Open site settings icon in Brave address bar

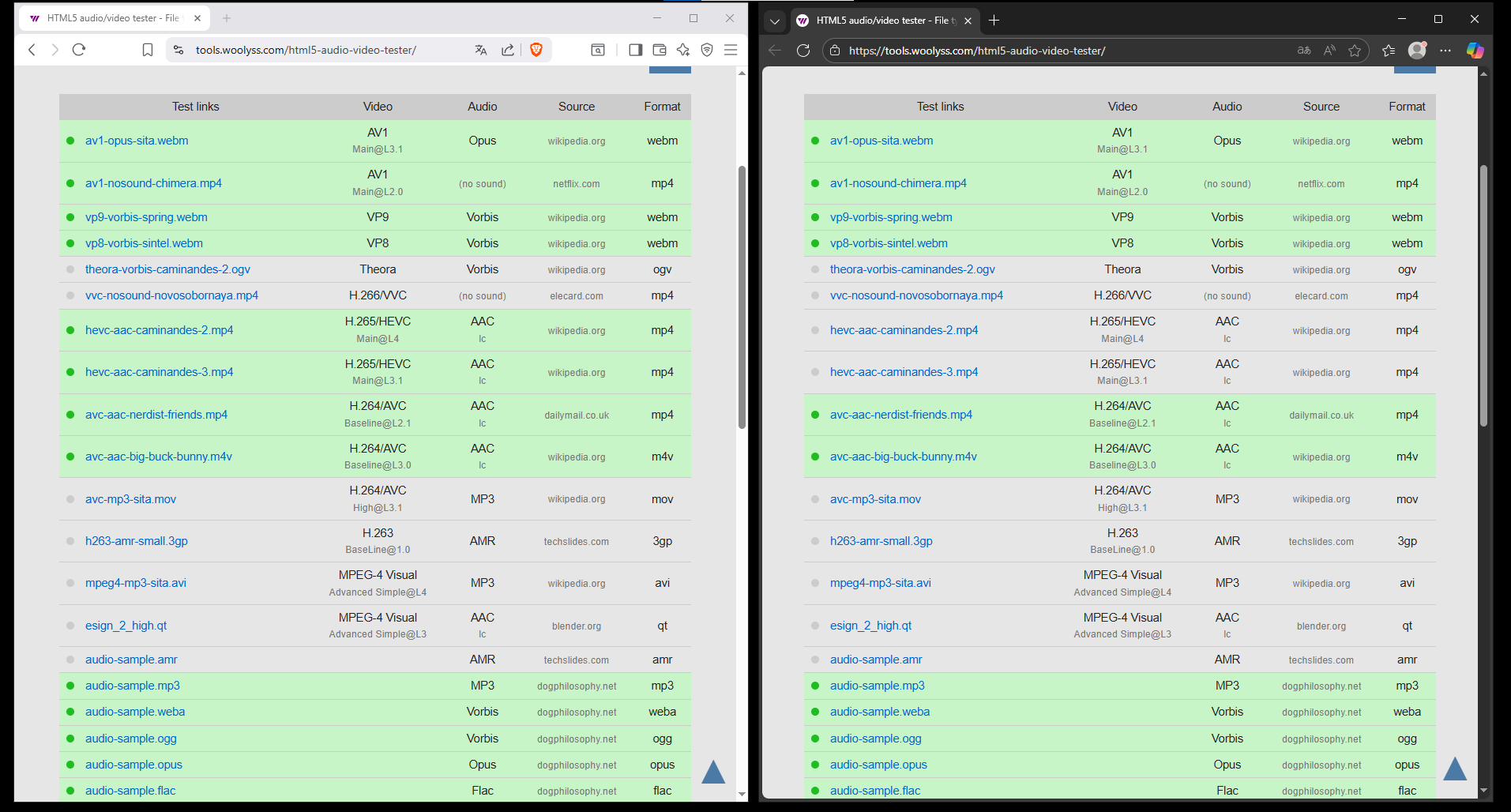(x=179, y=50)
